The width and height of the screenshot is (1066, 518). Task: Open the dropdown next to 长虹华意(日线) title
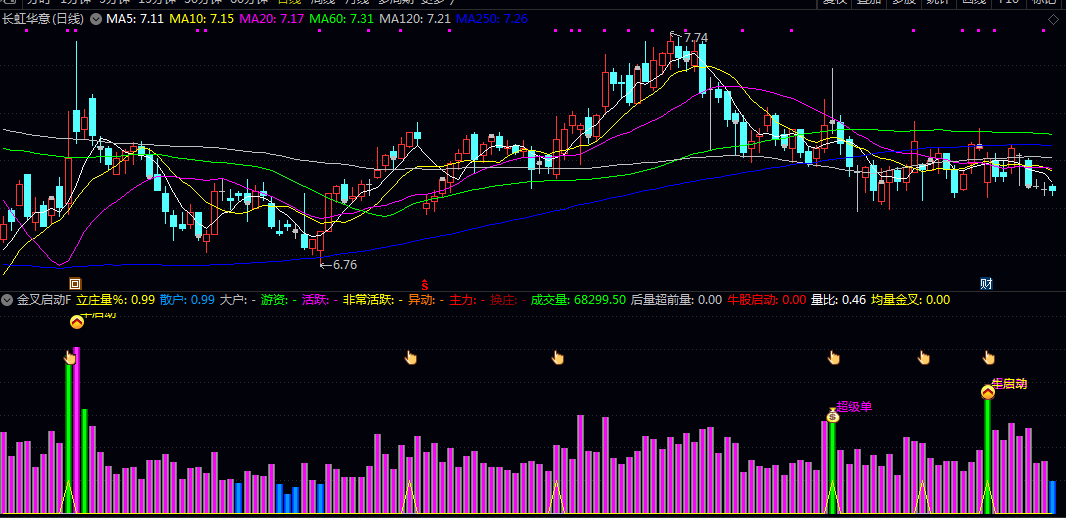pyautogui.click(x=94, y=19)
